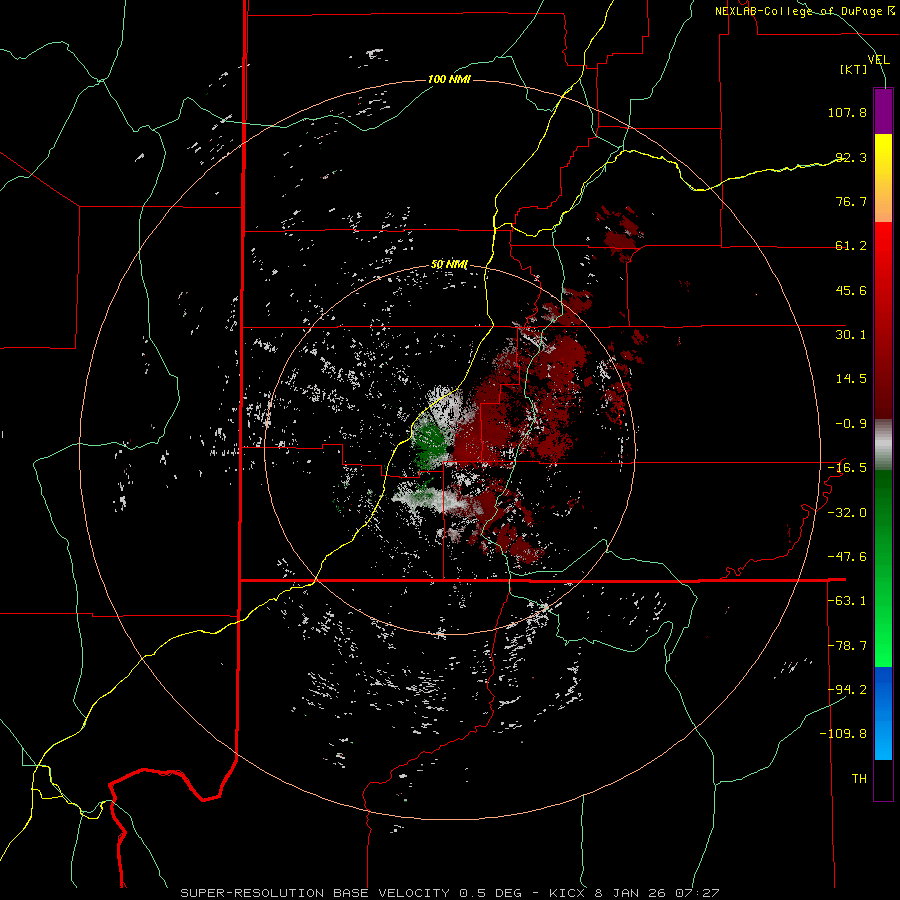Viewport: 900px width, 900px height.
Task: Click the 92.3 velocity scale value
Action: pyautogui.click(x=851, y=157)
